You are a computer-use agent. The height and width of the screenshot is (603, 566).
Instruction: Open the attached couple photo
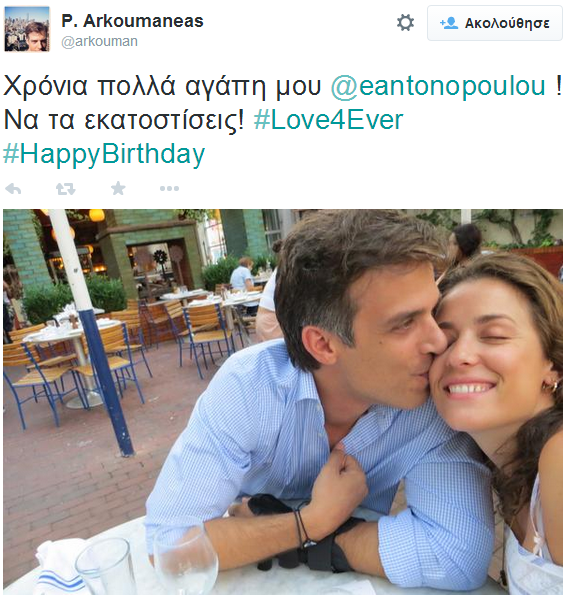(x=283, y=401)
